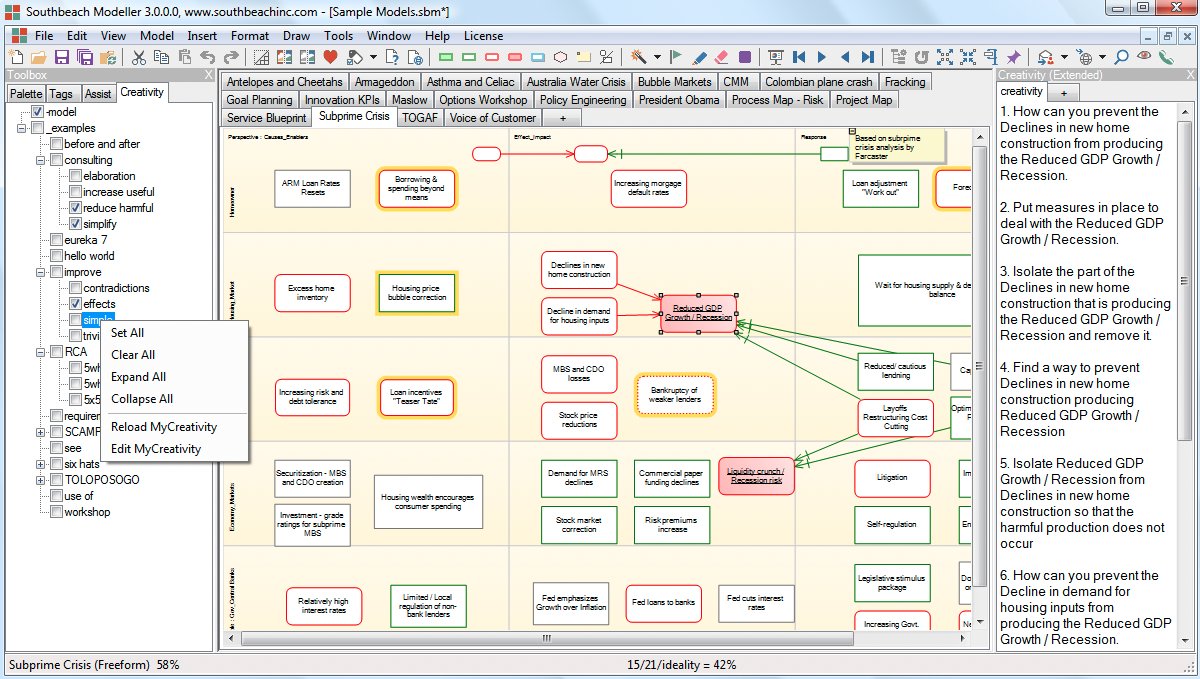This screenshot has width=1200, height=679.
Task: Open the wand tool dropdown arrow
Action: pyautogui.click(x=657, y=56)
